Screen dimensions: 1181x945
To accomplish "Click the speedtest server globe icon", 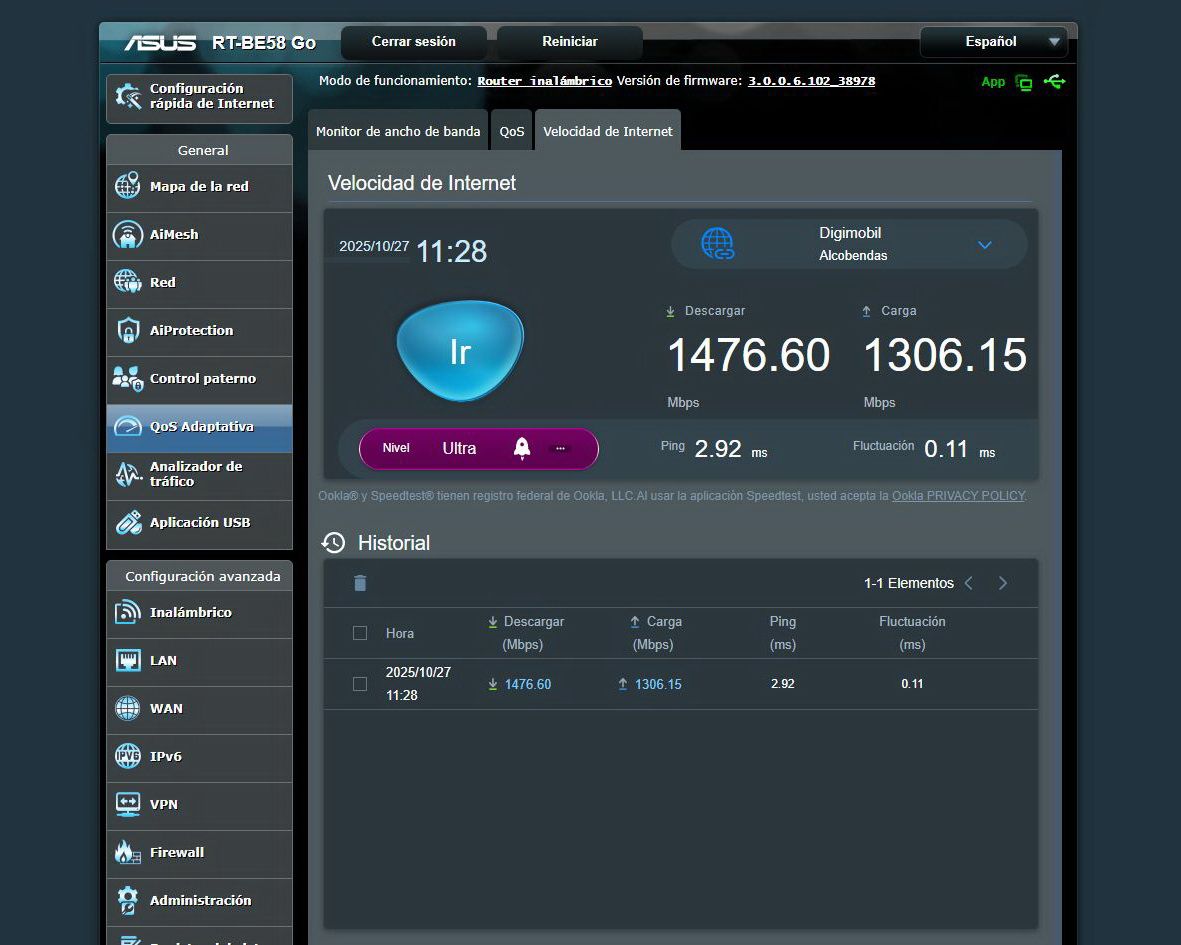I will tap(717, 244).
